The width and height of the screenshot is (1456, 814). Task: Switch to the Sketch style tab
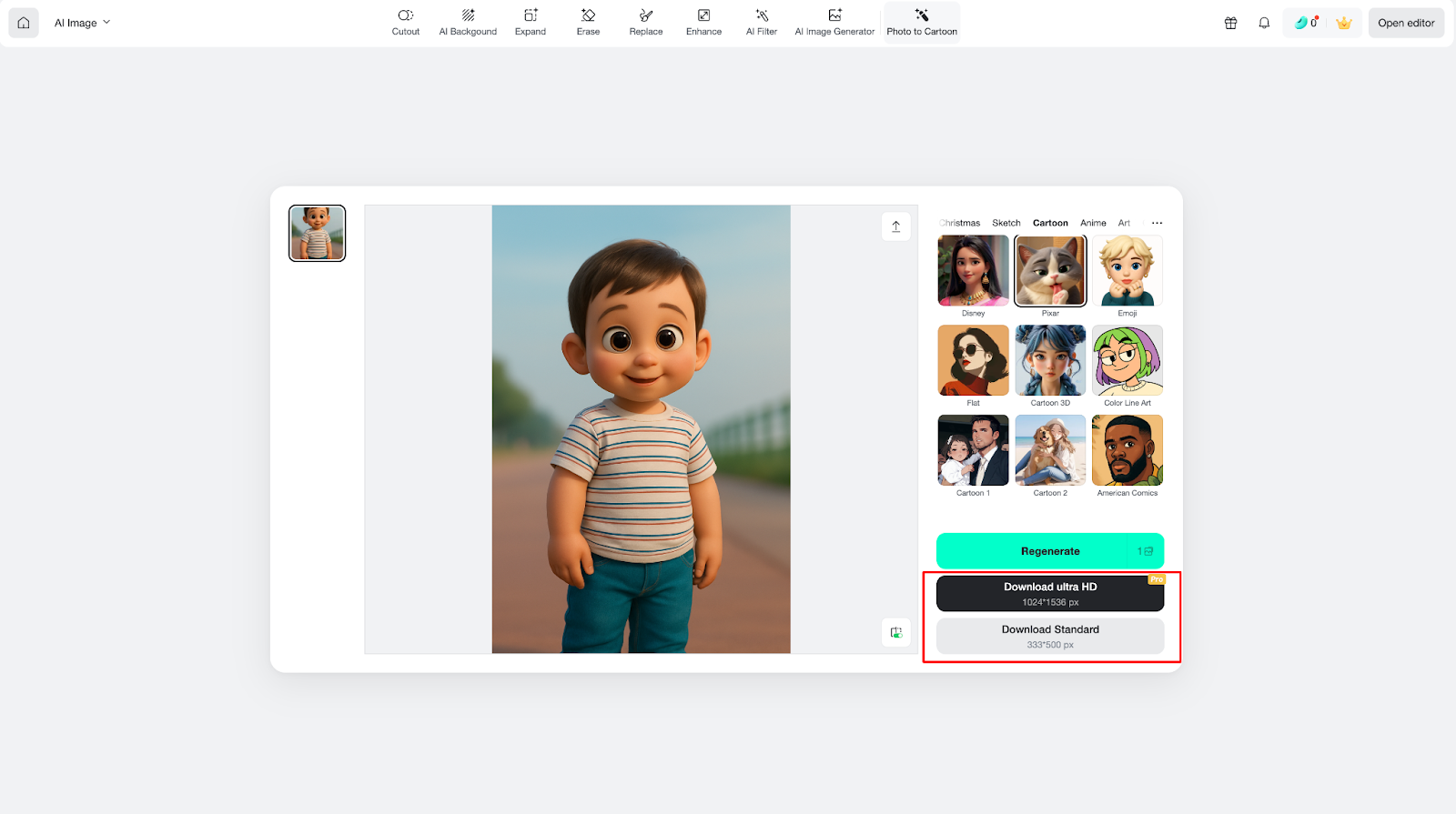(1006, 223)
